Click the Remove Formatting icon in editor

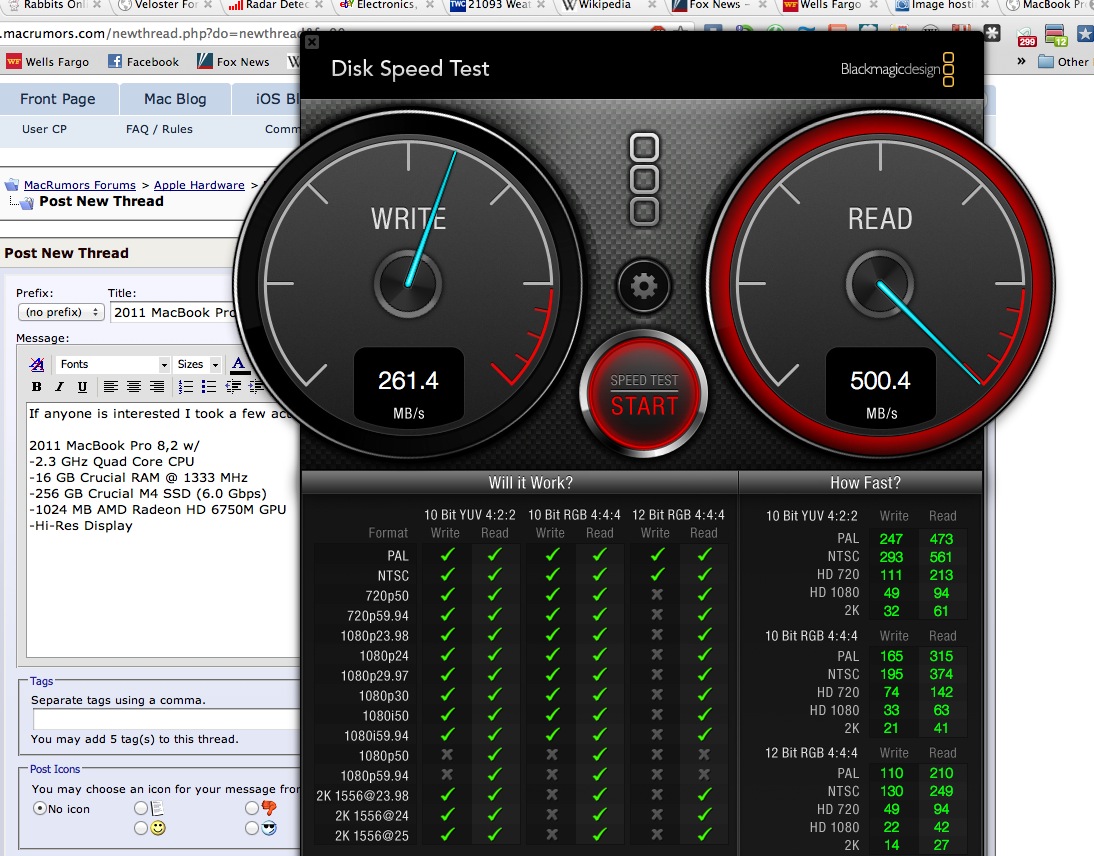pos(37,364)
